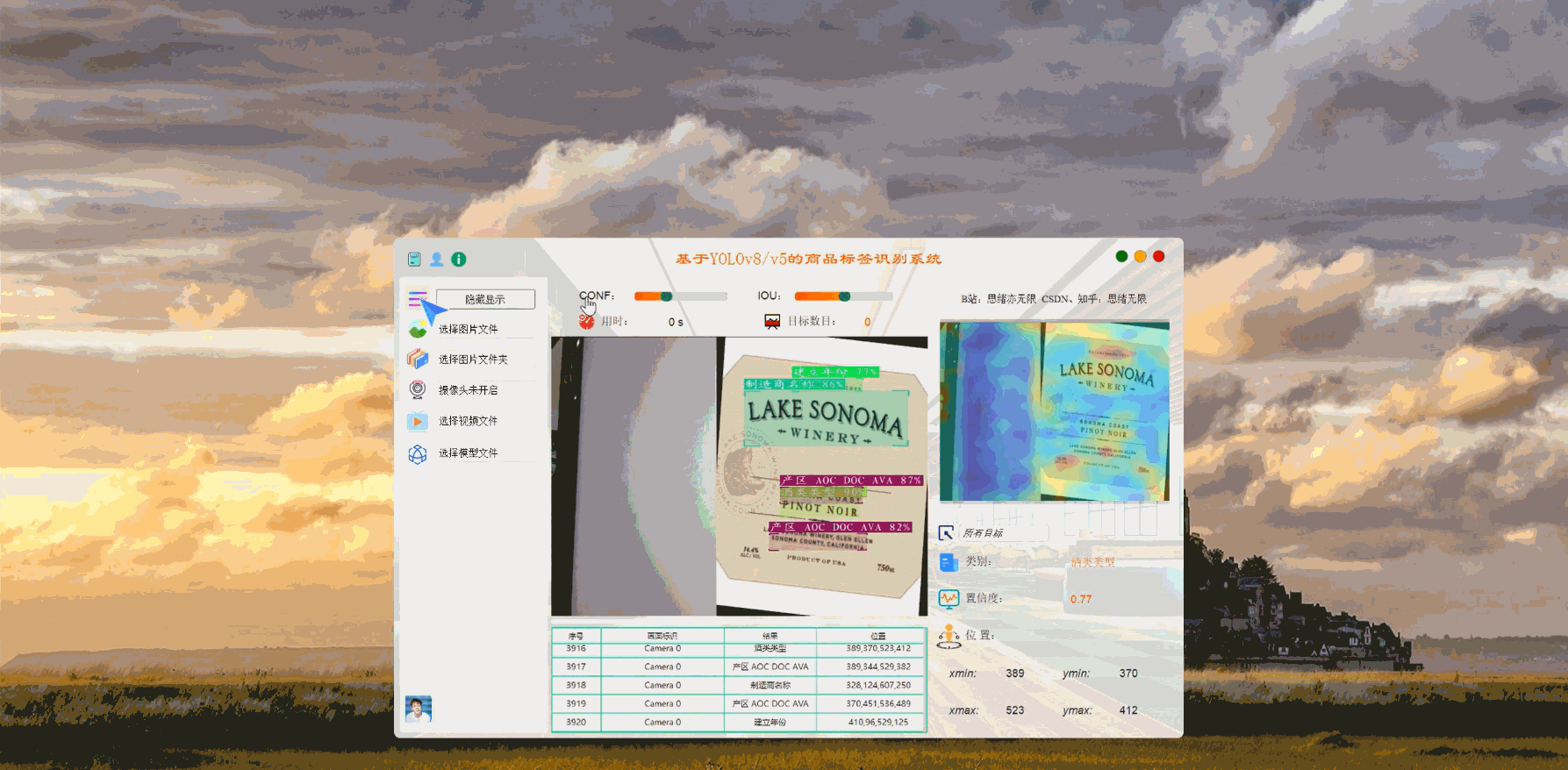1568x770 pixels.
Task: Click the ymin value 370
Action: [x=1128, y=674]
